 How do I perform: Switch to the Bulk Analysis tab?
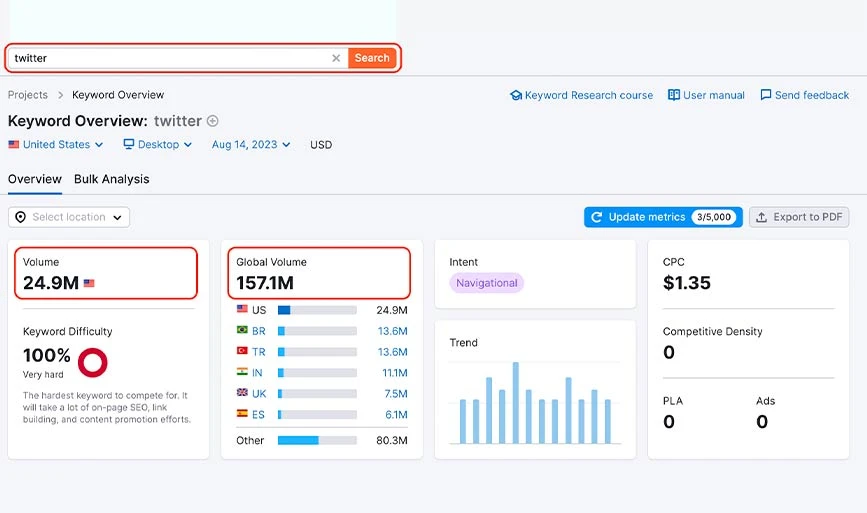pos(112,179)
